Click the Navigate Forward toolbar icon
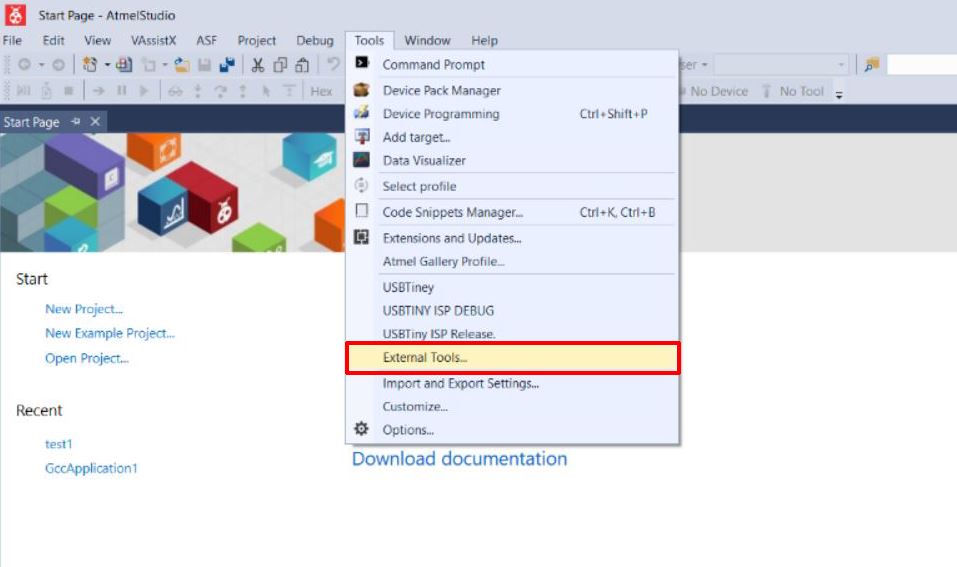Screen dimensions: 957x567 (58, 65)
